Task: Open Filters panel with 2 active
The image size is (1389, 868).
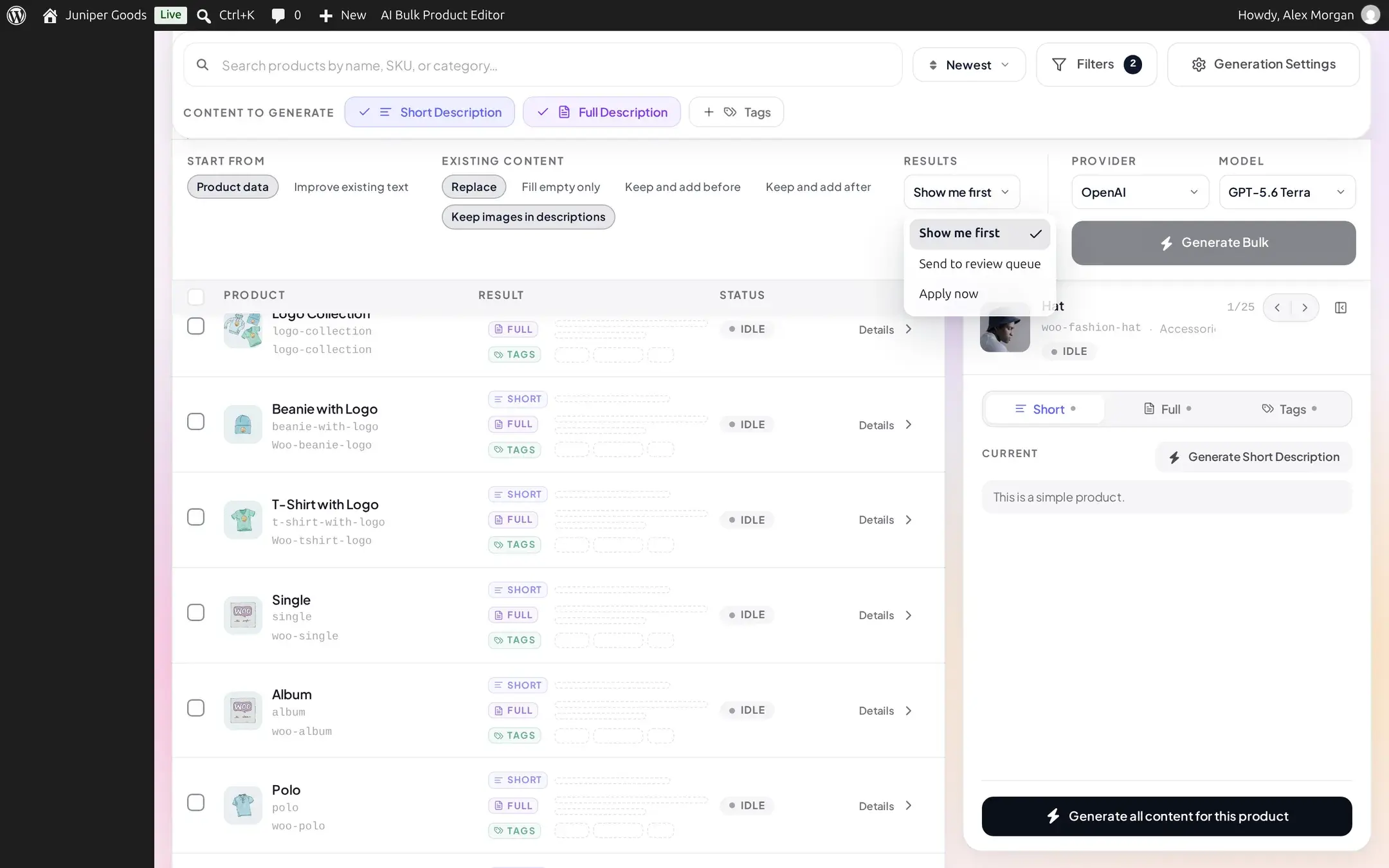Action: [1096, 64]
